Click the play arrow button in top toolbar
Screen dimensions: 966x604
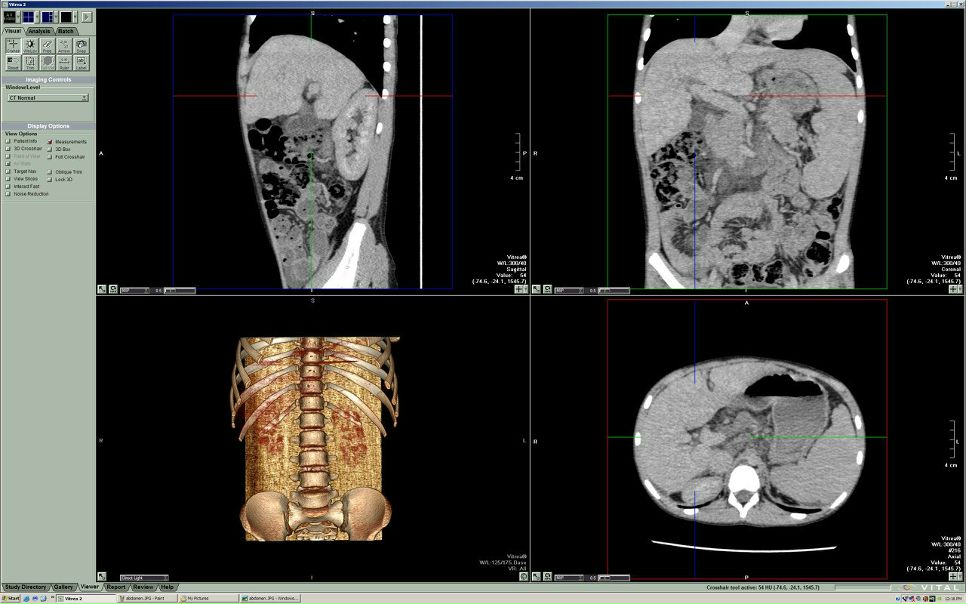coord(86,17)
